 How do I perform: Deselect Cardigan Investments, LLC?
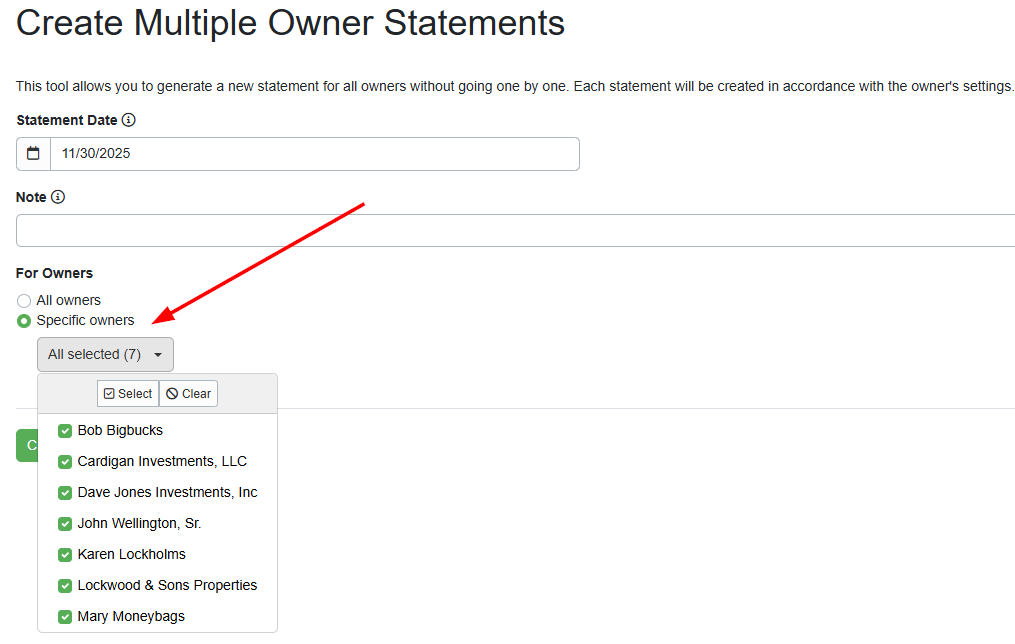pyautogui.click(x=64, y=461)
